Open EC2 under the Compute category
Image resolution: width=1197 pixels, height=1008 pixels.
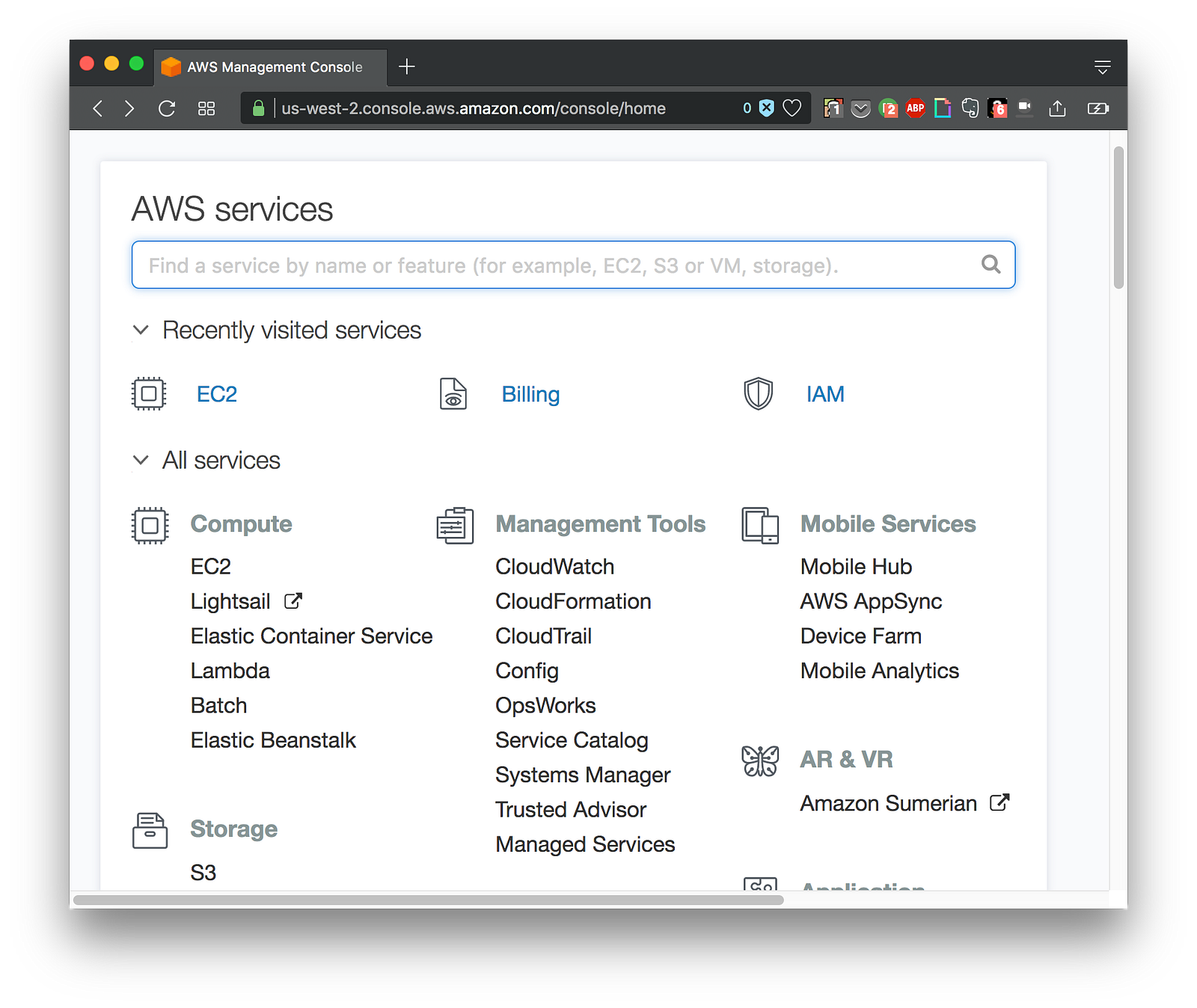211,567
